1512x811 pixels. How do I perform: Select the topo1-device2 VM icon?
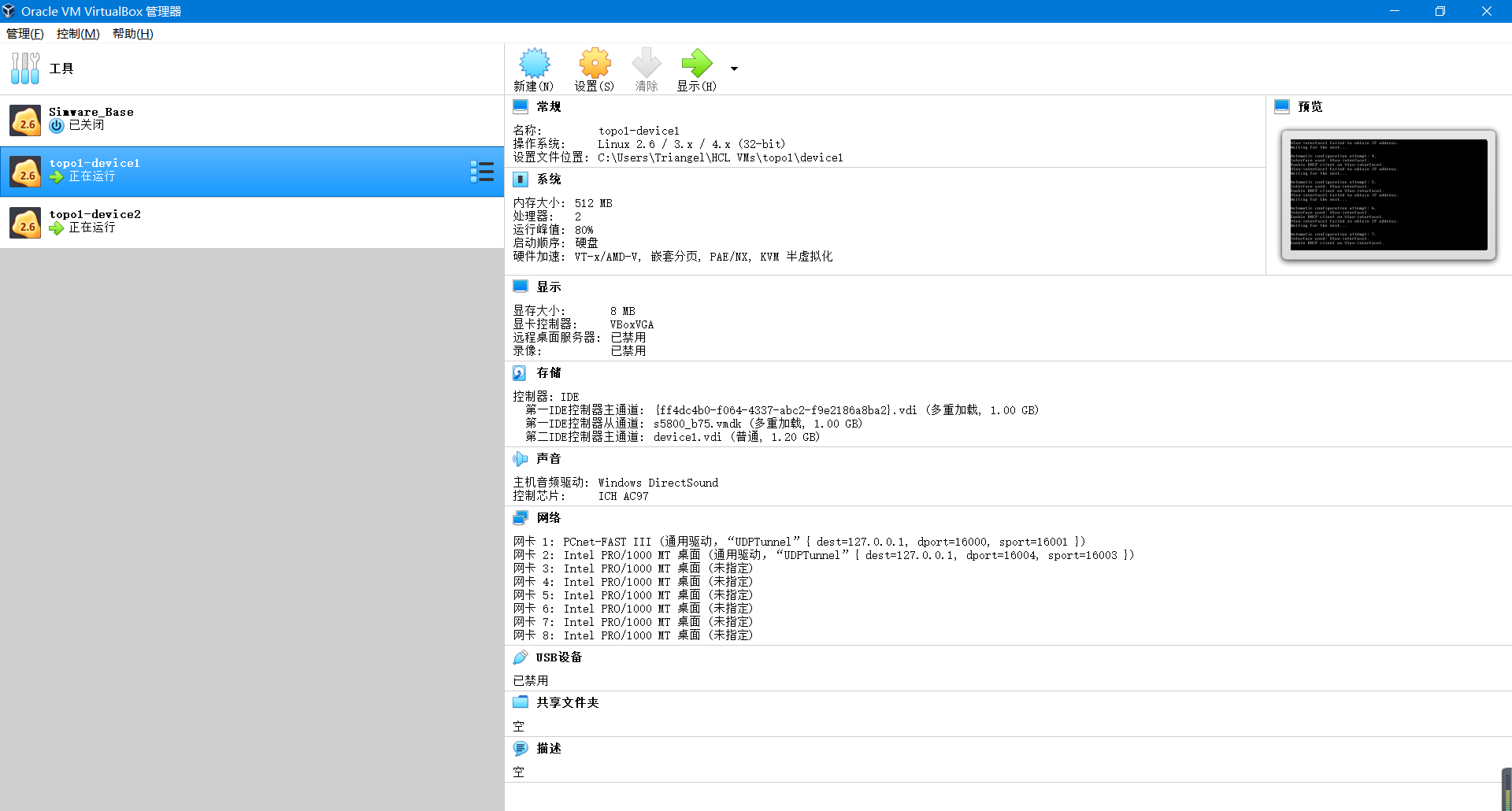[x=25, y=223]
